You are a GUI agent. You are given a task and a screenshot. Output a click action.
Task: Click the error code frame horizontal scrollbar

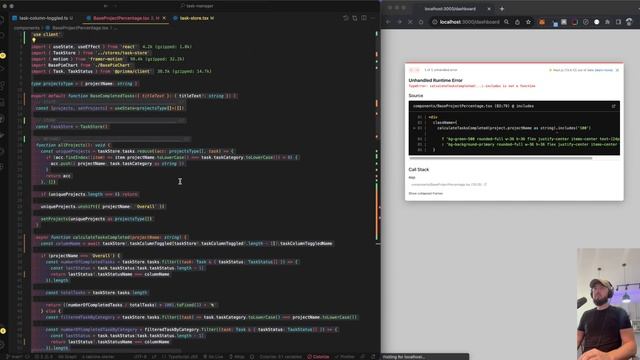[x=500, y=158]
